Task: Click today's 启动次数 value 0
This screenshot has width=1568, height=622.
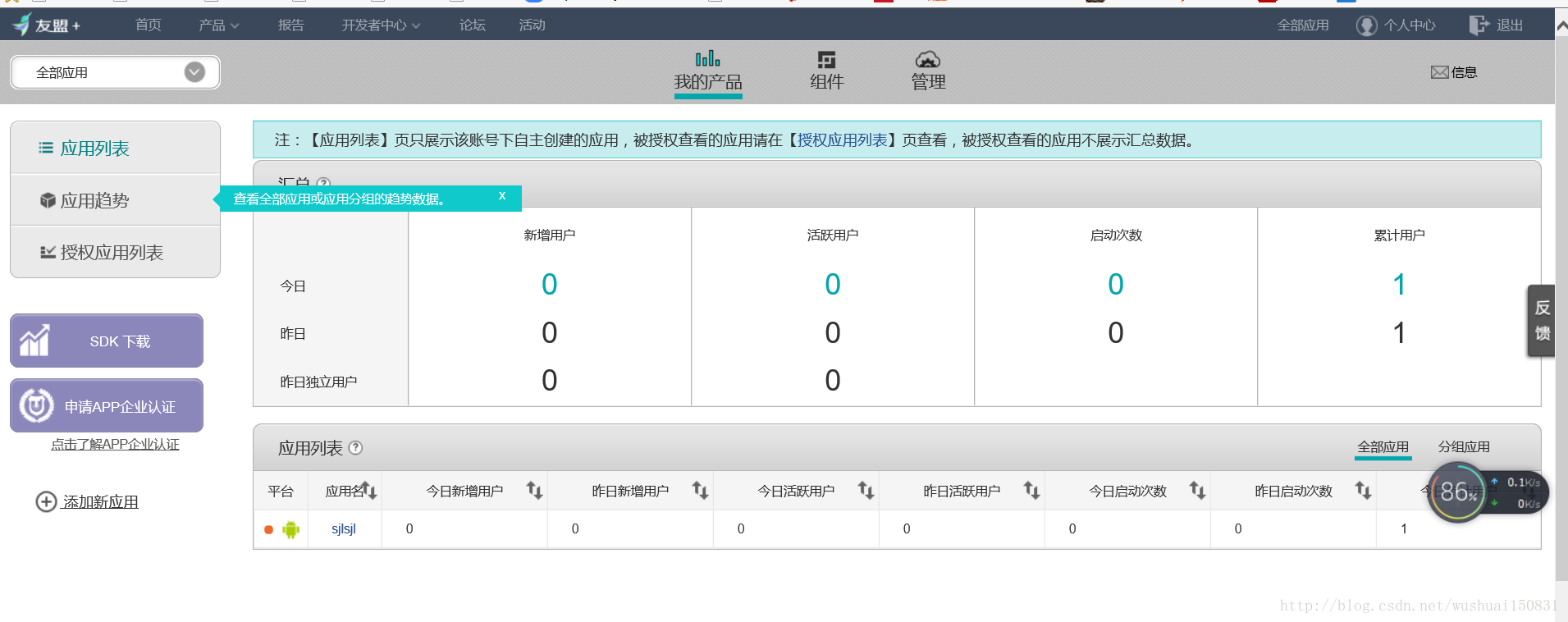Action: (1116, 284)
